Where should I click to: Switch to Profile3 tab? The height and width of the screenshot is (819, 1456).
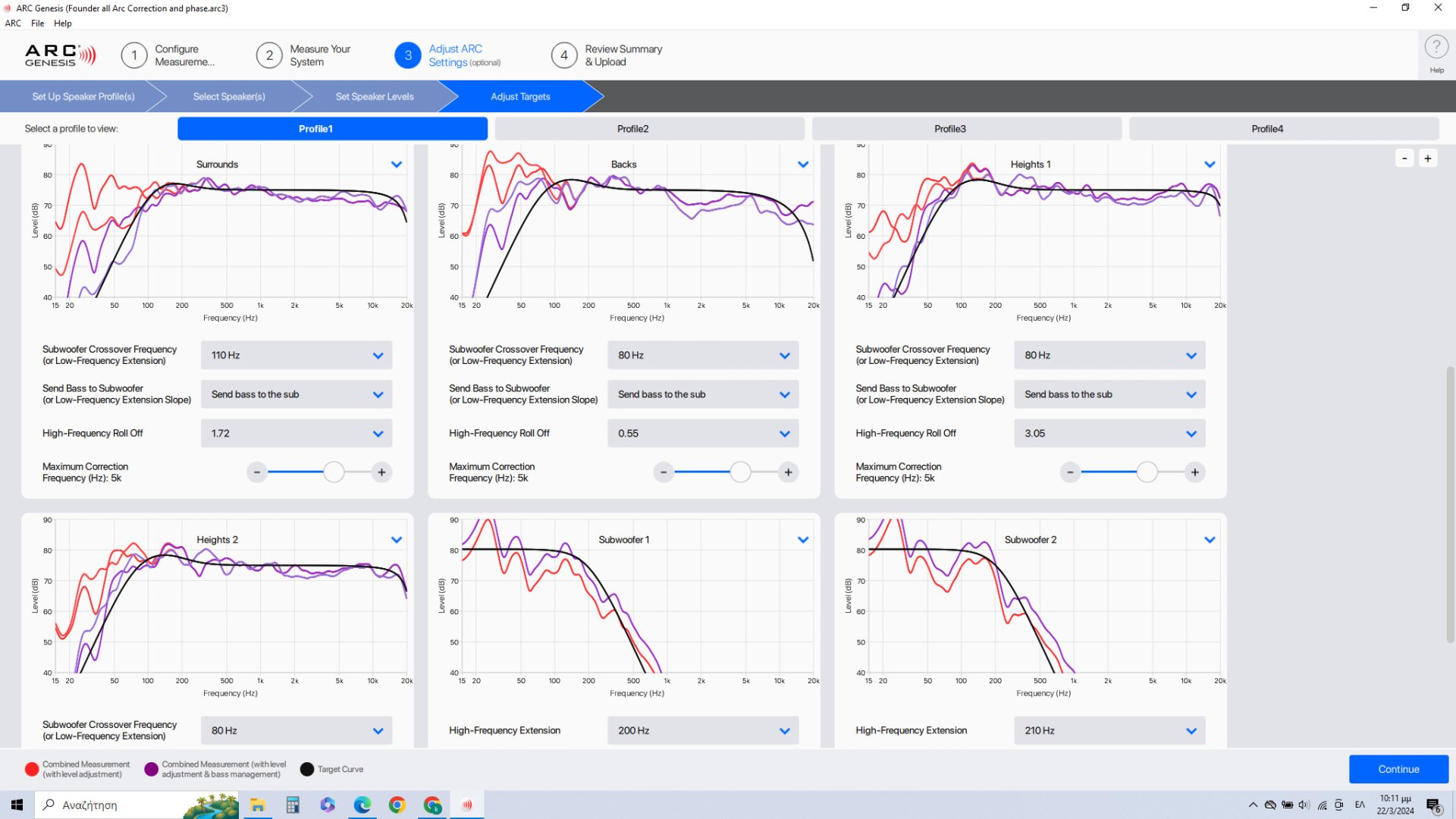[966, 129]
